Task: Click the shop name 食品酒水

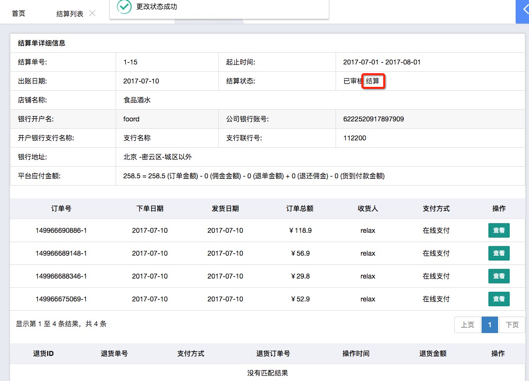Action: pos(137,100)
